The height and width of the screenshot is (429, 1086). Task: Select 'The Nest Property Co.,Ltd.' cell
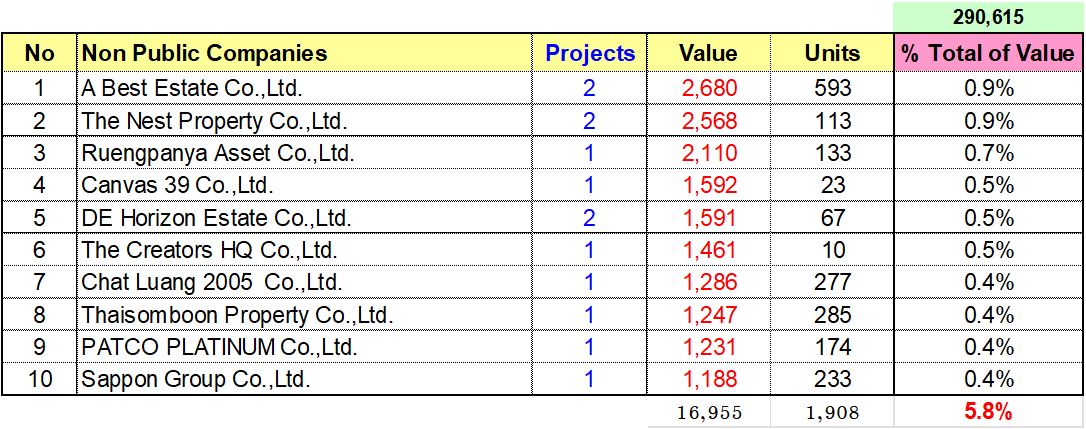pos(213,122)
